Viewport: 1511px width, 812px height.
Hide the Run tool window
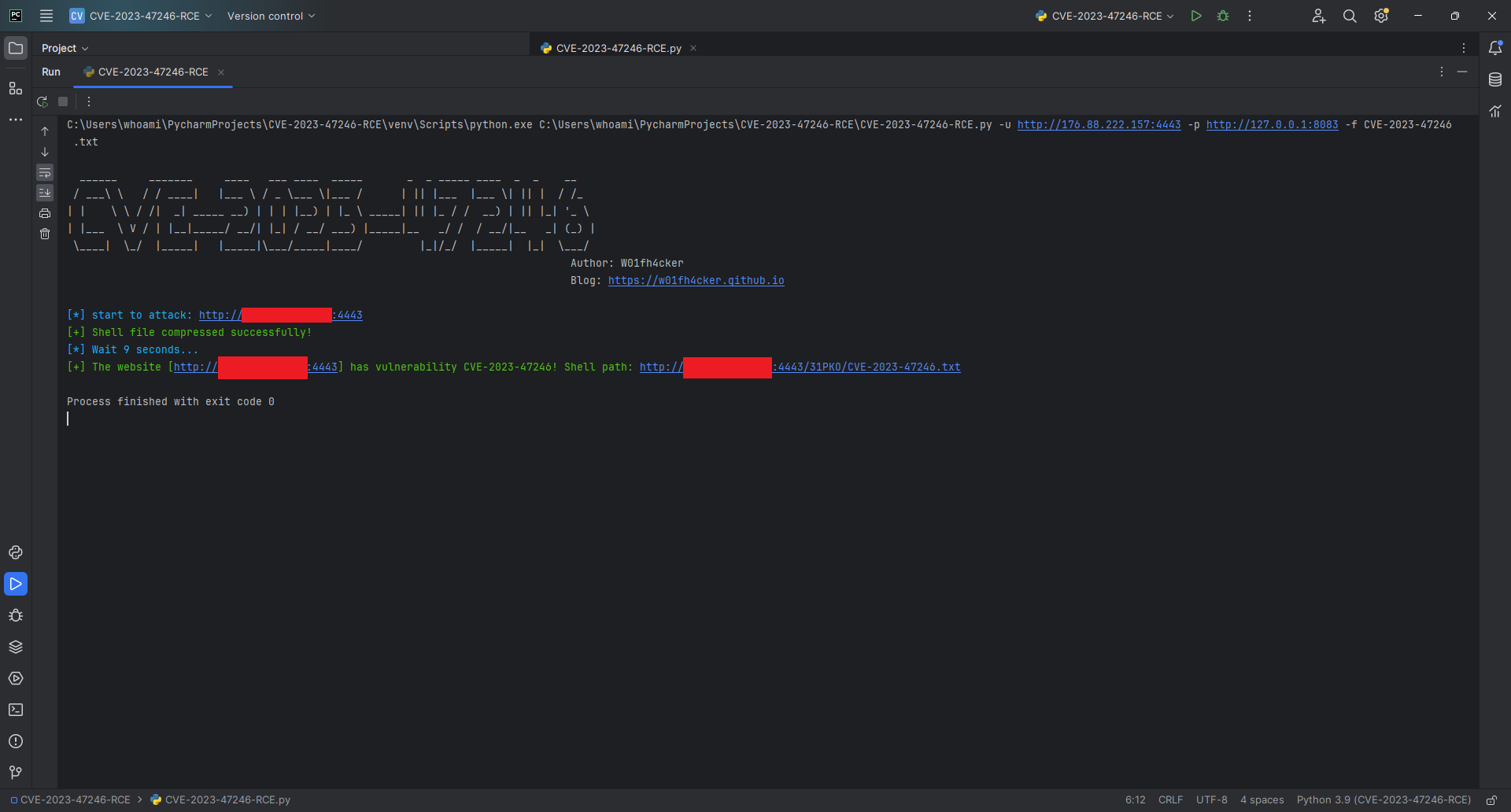point(1462,72)
